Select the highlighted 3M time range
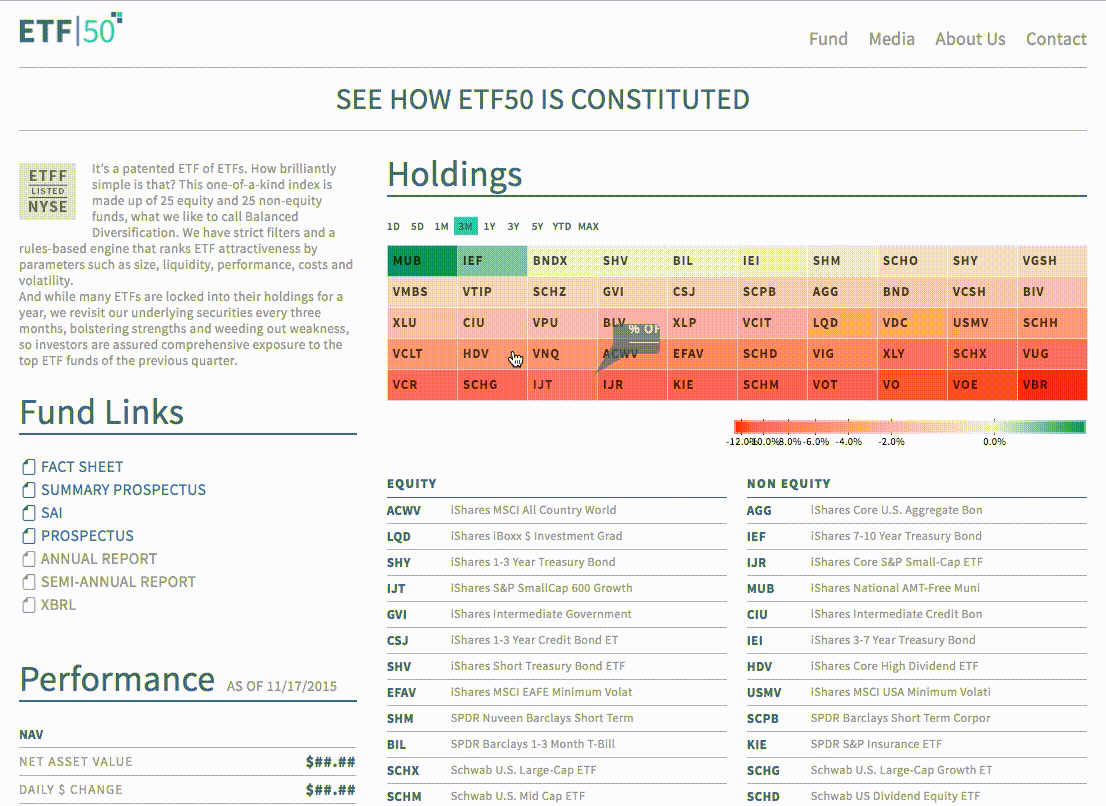1106x806 pixels. point(466,226)
